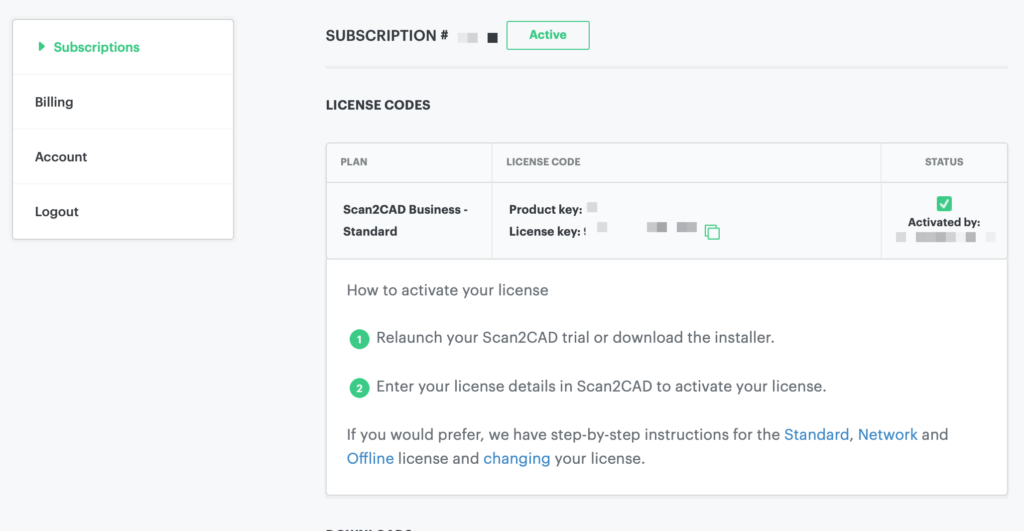The height and width of the screenshot is (531, 1024).
Task: Click the LICENSE CODE column header
Action: pyautogui.click(x=543, y=162)
